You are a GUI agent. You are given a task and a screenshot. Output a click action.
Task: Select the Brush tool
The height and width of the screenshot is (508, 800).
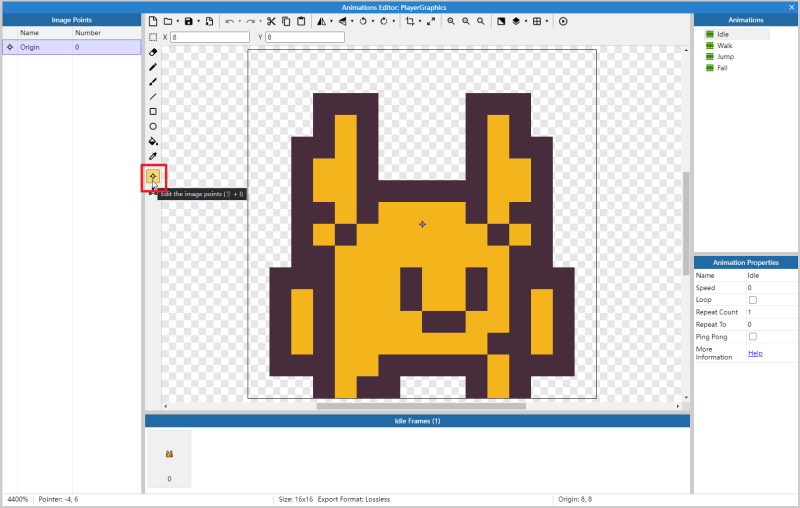153,82
